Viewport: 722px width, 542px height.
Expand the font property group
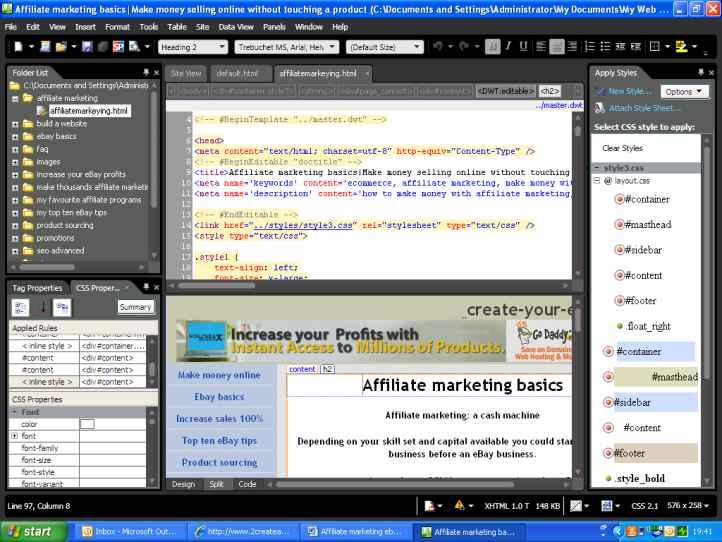(x=16, y=437)
